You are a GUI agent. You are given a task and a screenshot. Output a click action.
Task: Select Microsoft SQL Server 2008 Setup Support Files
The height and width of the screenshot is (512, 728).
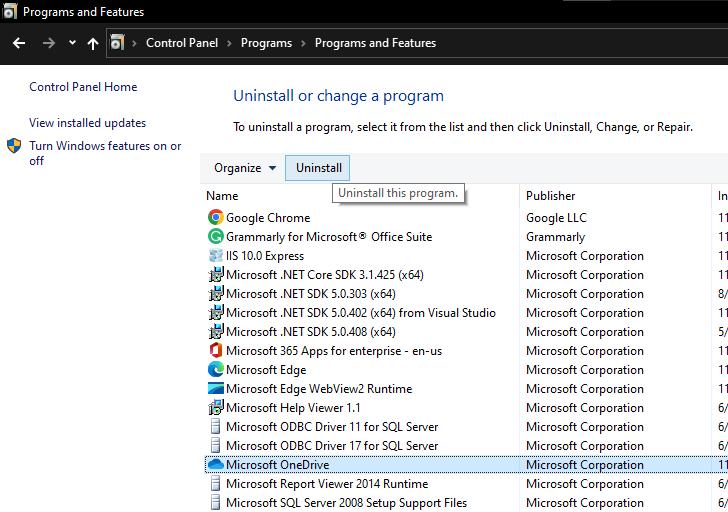point(346,503)
